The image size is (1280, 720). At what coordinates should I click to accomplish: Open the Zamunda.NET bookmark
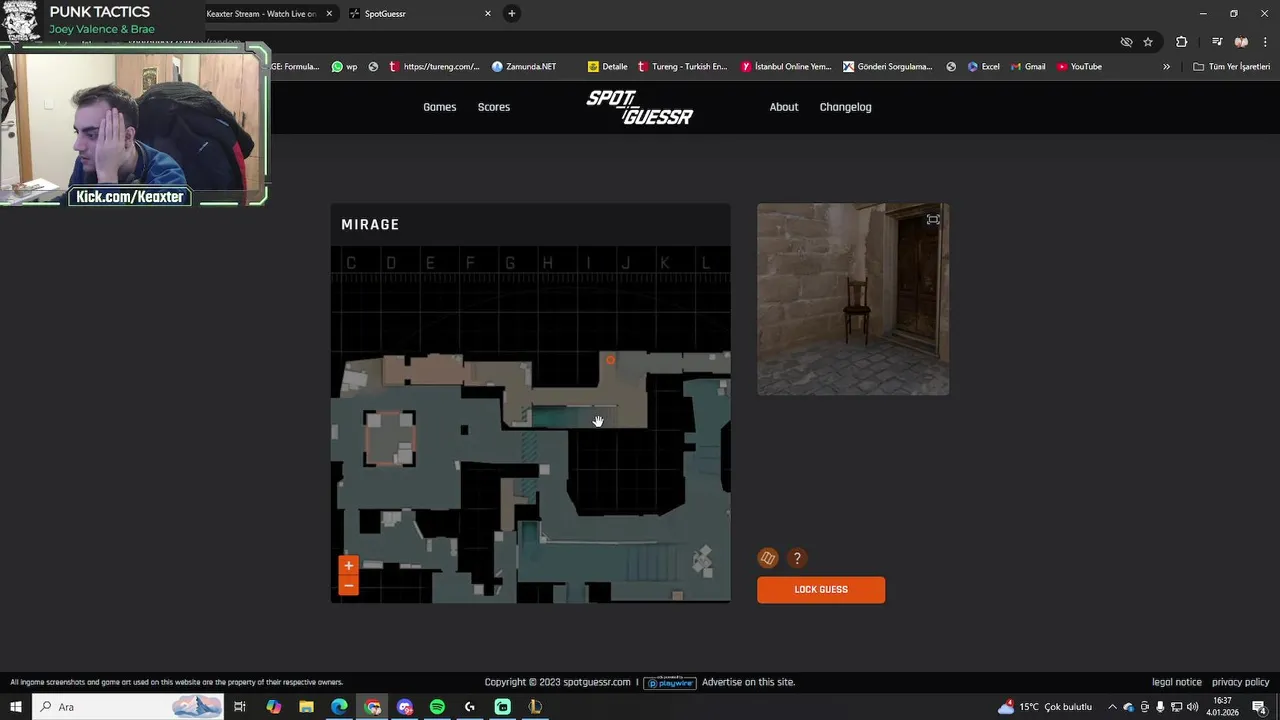pos(524,67)
